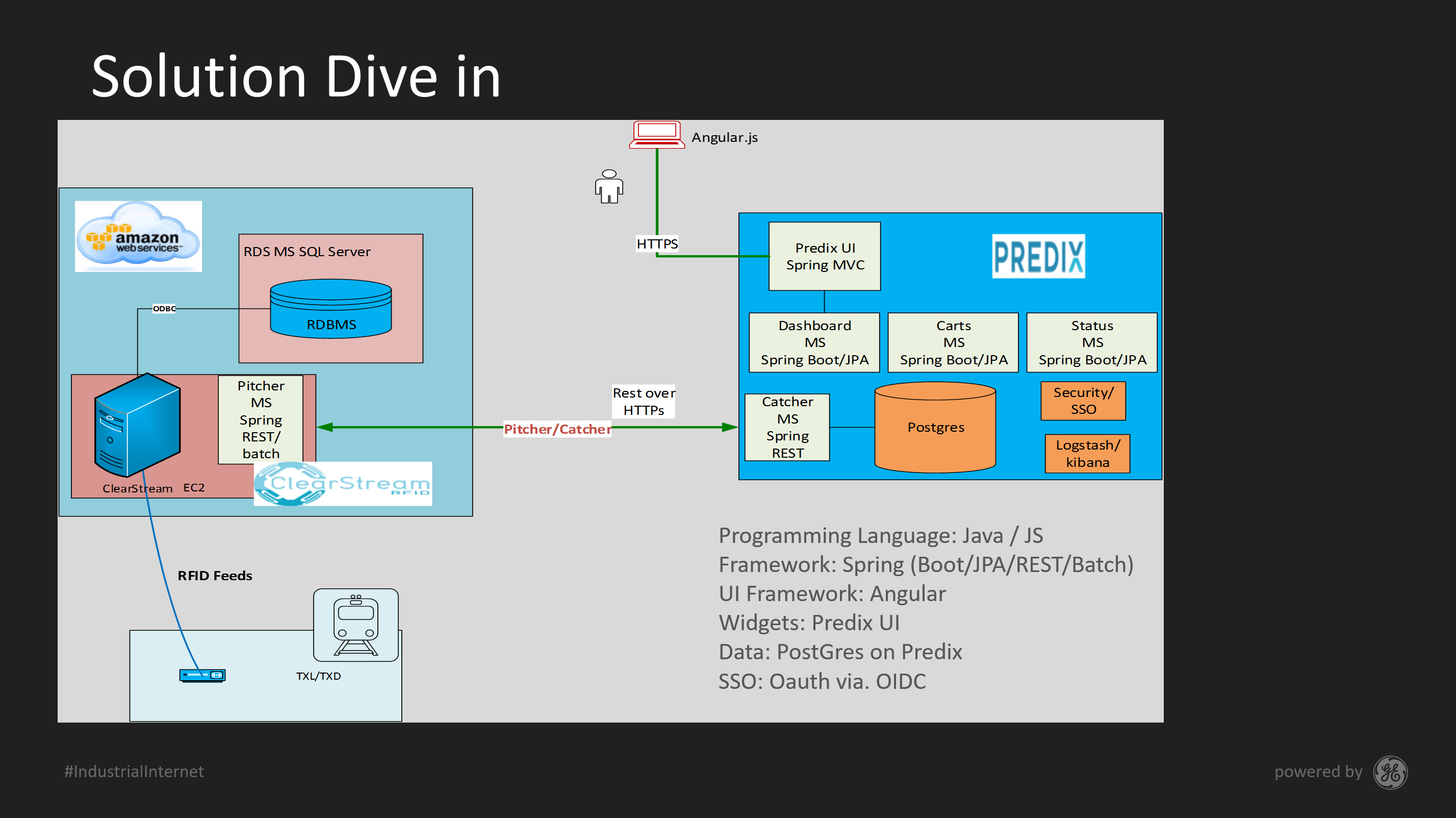Click the GE logo next to powered by
Viewport: 1456px width, 818px height.
pos(1390,772)
